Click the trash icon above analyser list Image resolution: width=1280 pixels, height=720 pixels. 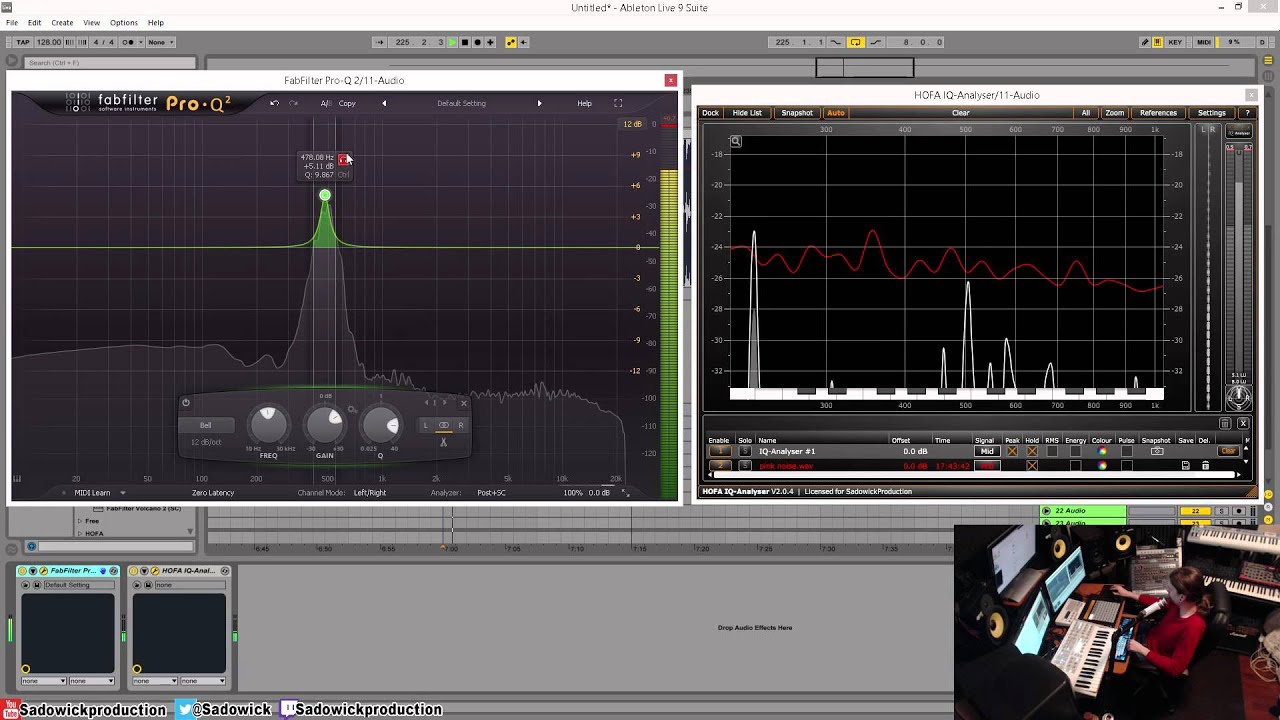1225,424
